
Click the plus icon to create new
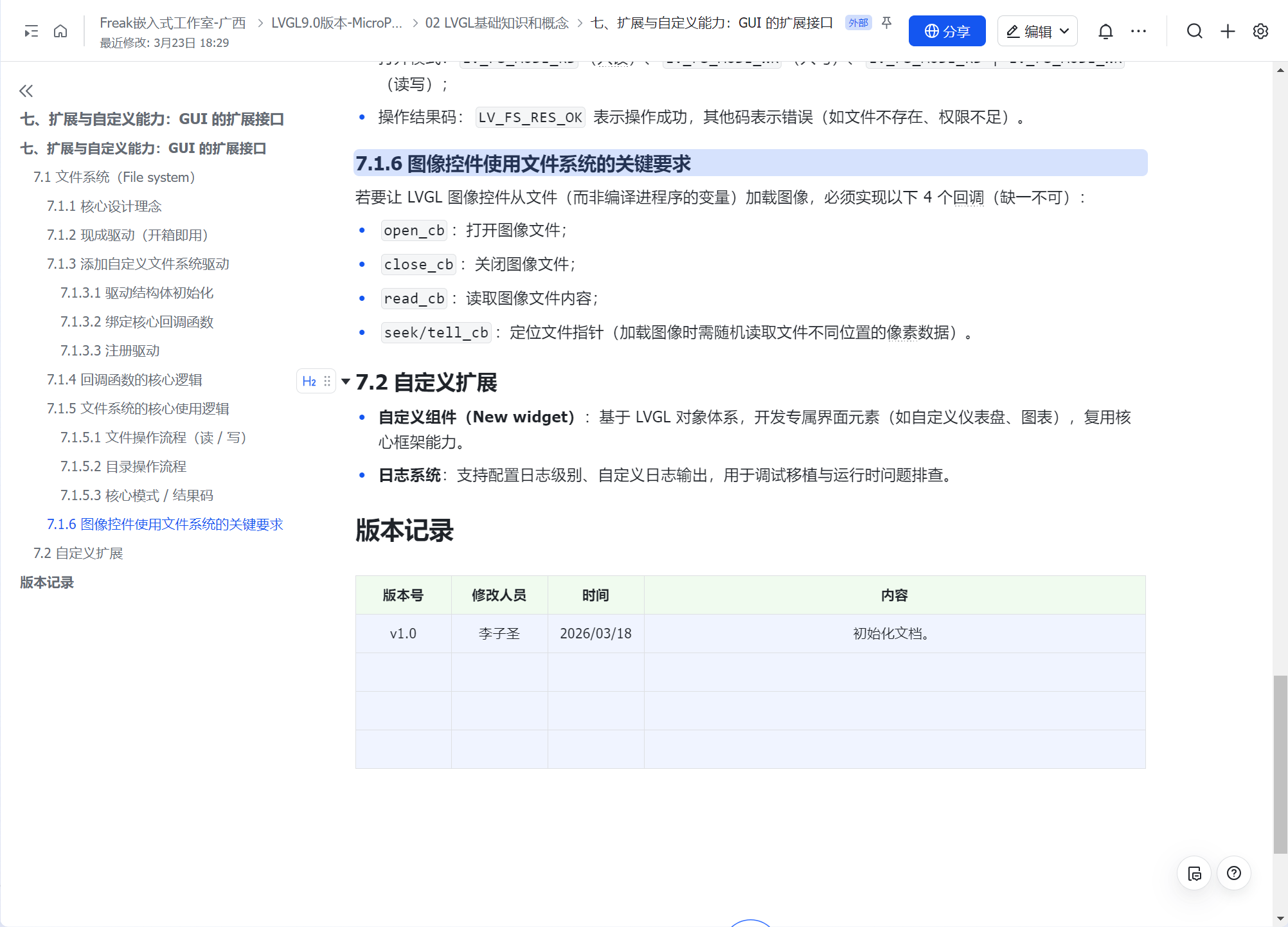click(1228, 31)
